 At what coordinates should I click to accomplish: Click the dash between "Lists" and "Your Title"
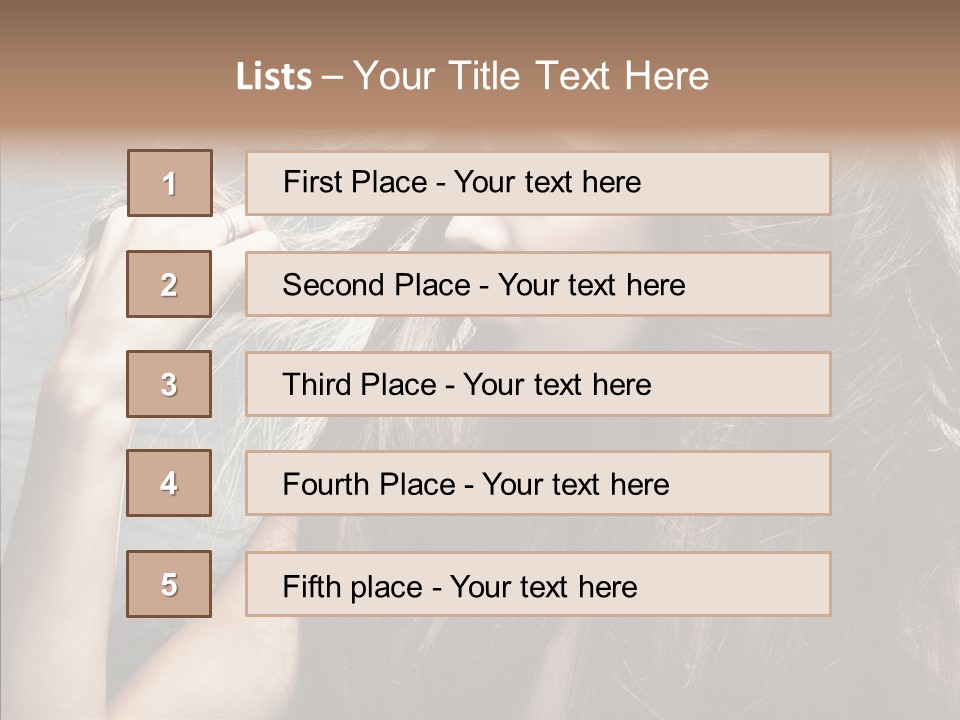tap(331, 77)
